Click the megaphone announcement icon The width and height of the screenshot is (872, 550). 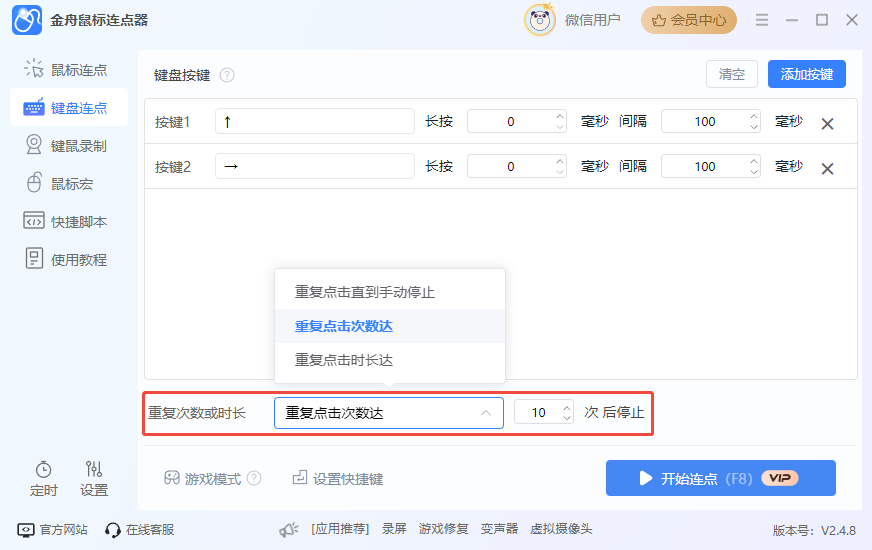pos(289,529)
